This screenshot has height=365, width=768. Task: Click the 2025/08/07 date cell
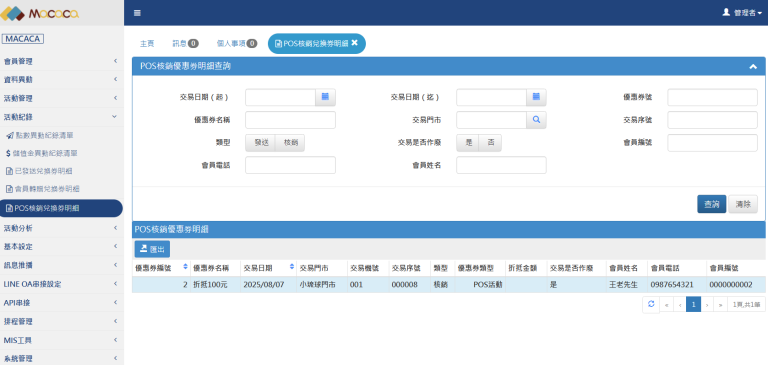268,284
